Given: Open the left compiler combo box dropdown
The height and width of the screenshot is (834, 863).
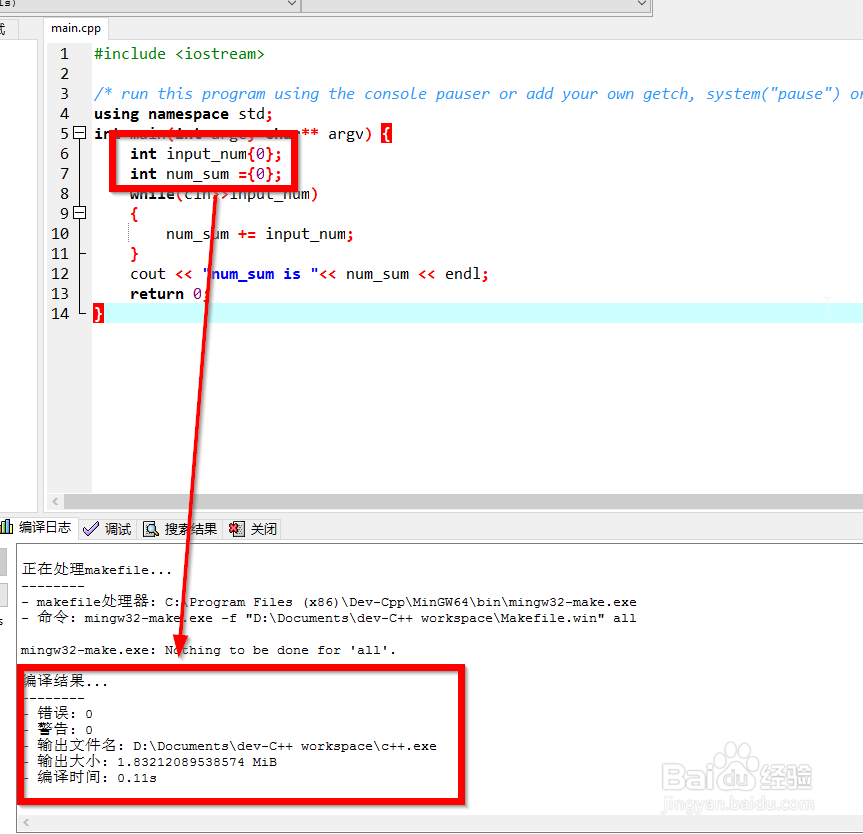Looking at the screenshot, I should pos(291,4).
